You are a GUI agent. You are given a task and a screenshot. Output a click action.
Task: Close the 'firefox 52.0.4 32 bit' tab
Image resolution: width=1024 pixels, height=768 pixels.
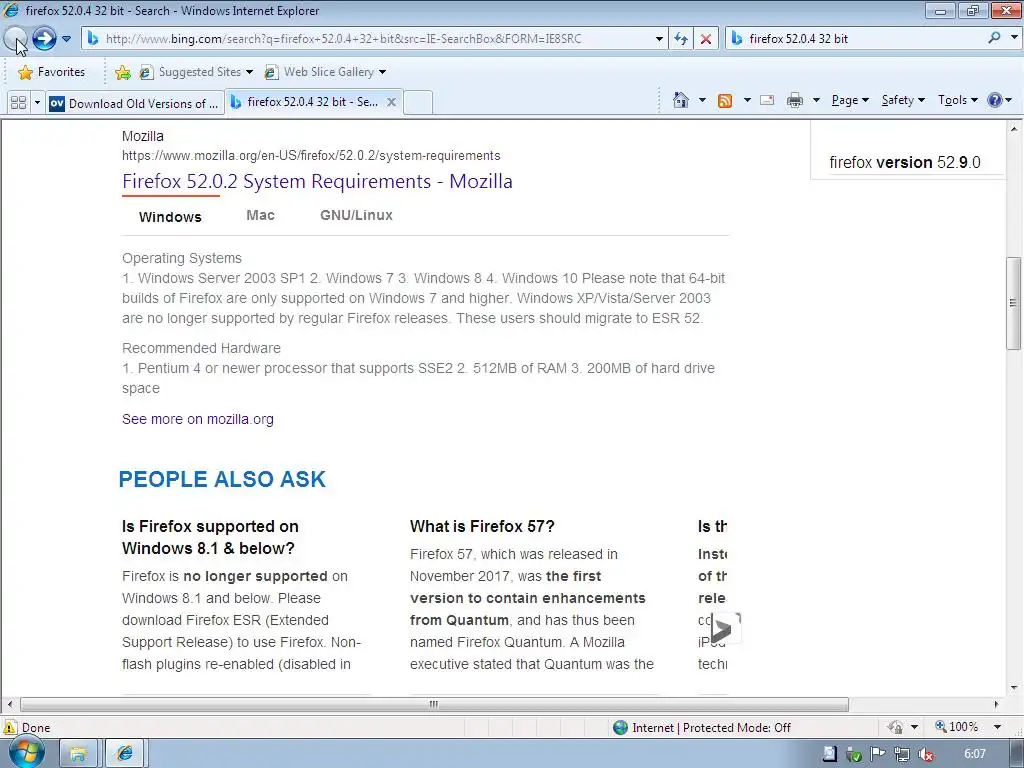pyautogui.click(x=391, y=102)
